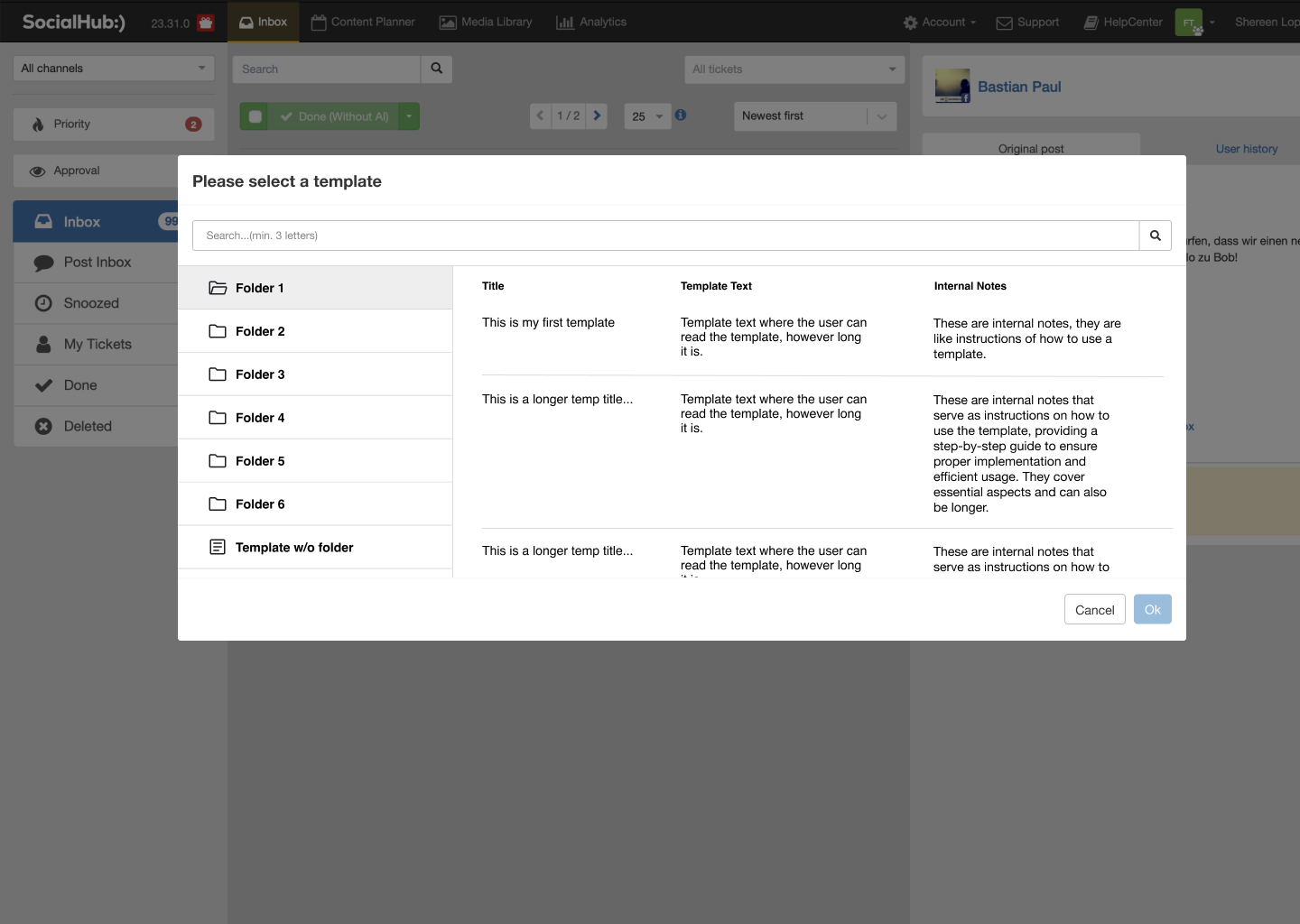Open the Support link
The height and width of the screenshot is (924, 1300).
1027,23
